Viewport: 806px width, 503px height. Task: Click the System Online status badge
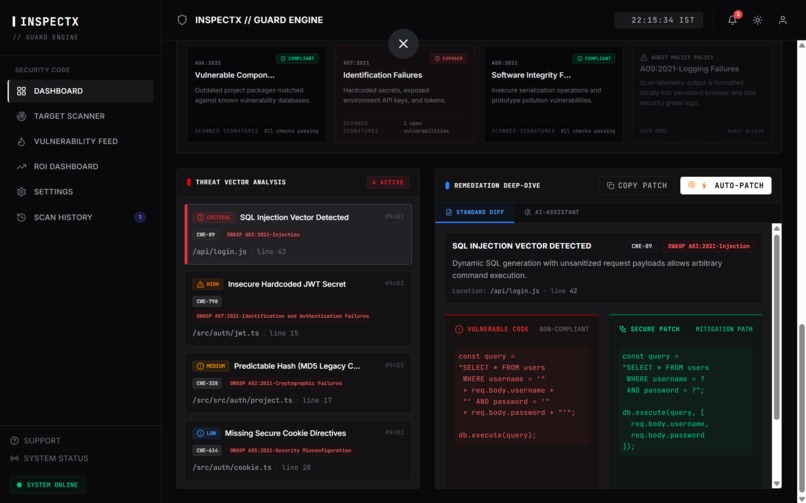click(47, 485)
